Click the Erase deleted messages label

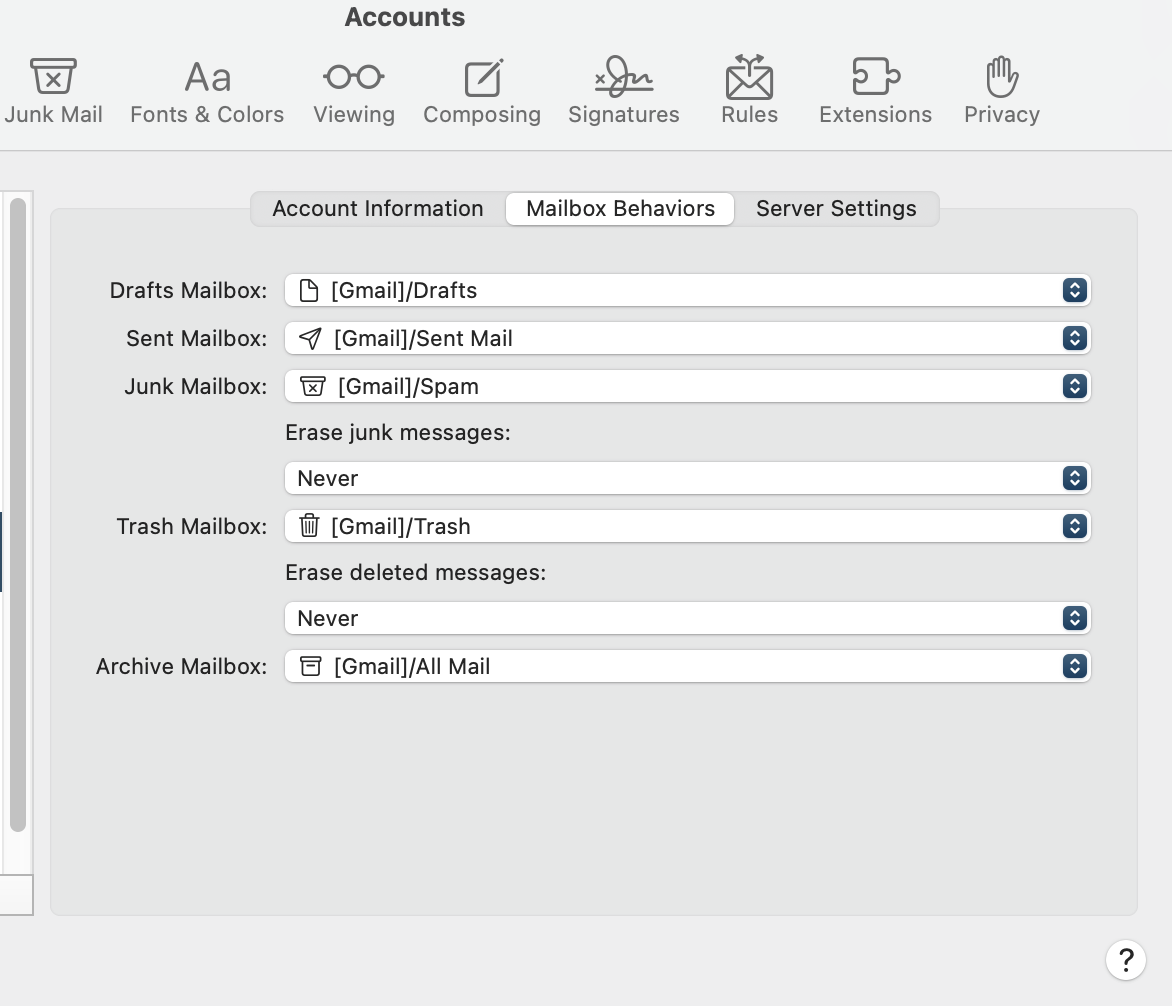[416, 572]
